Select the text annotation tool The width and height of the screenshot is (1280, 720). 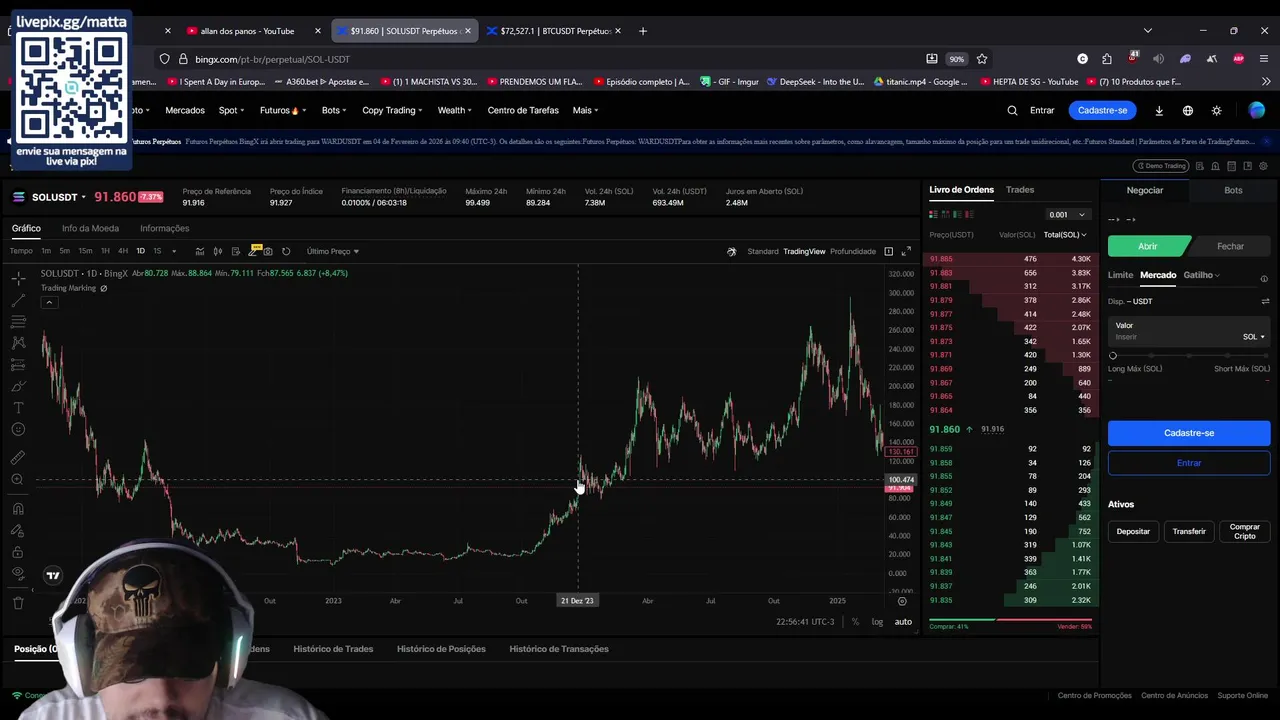pos(18,407)
